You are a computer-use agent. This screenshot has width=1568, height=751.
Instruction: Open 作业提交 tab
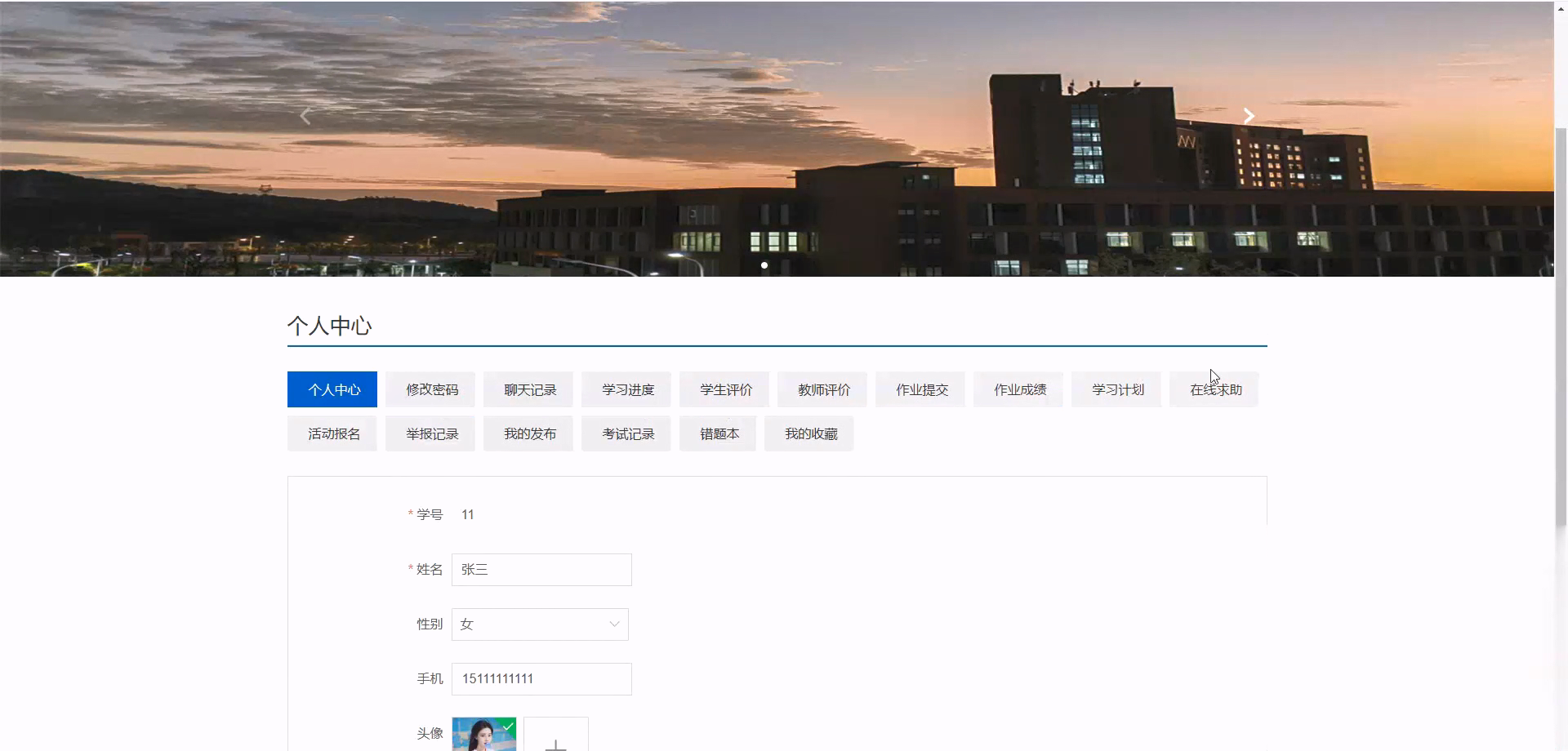click(x=920, y=389)
